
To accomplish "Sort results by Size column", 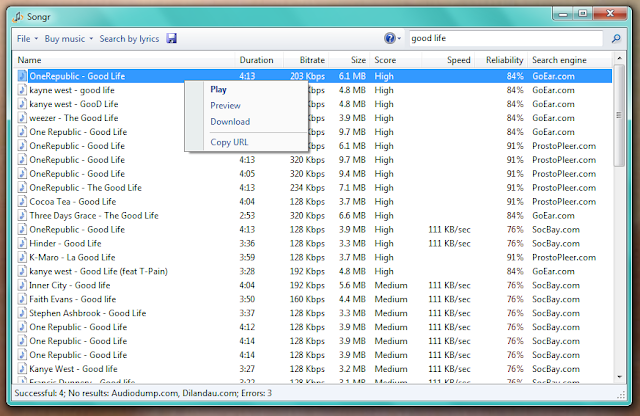I will click(x=349, y=60).
